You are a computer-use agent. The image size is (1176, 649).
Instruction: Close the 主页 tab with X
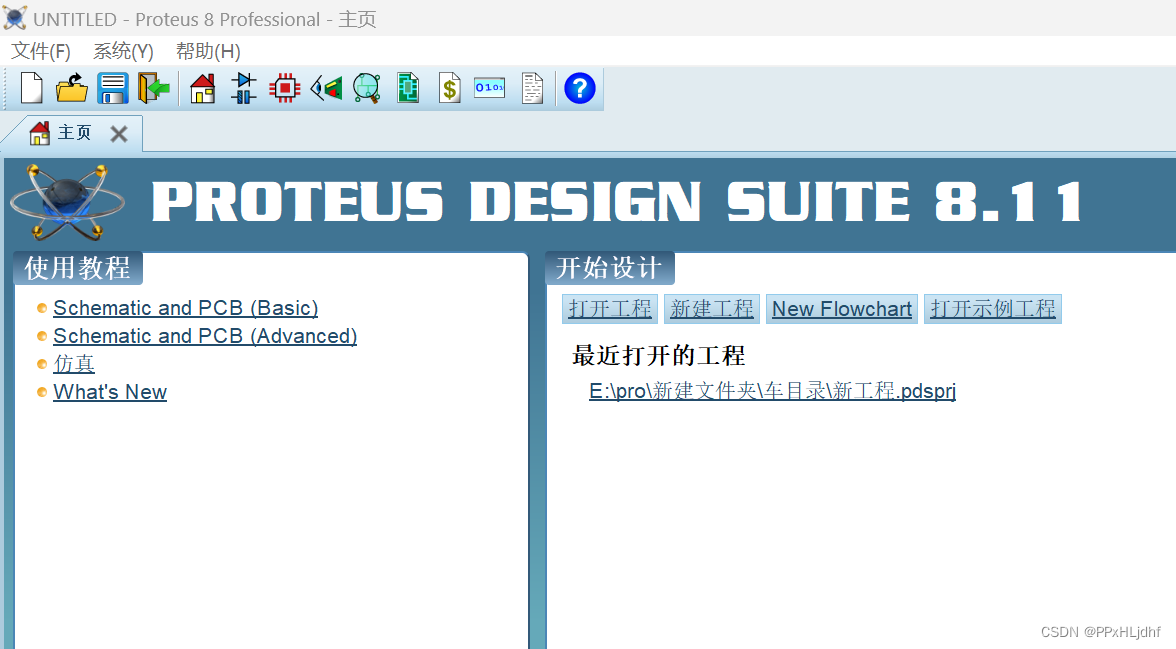click(118, 134)
